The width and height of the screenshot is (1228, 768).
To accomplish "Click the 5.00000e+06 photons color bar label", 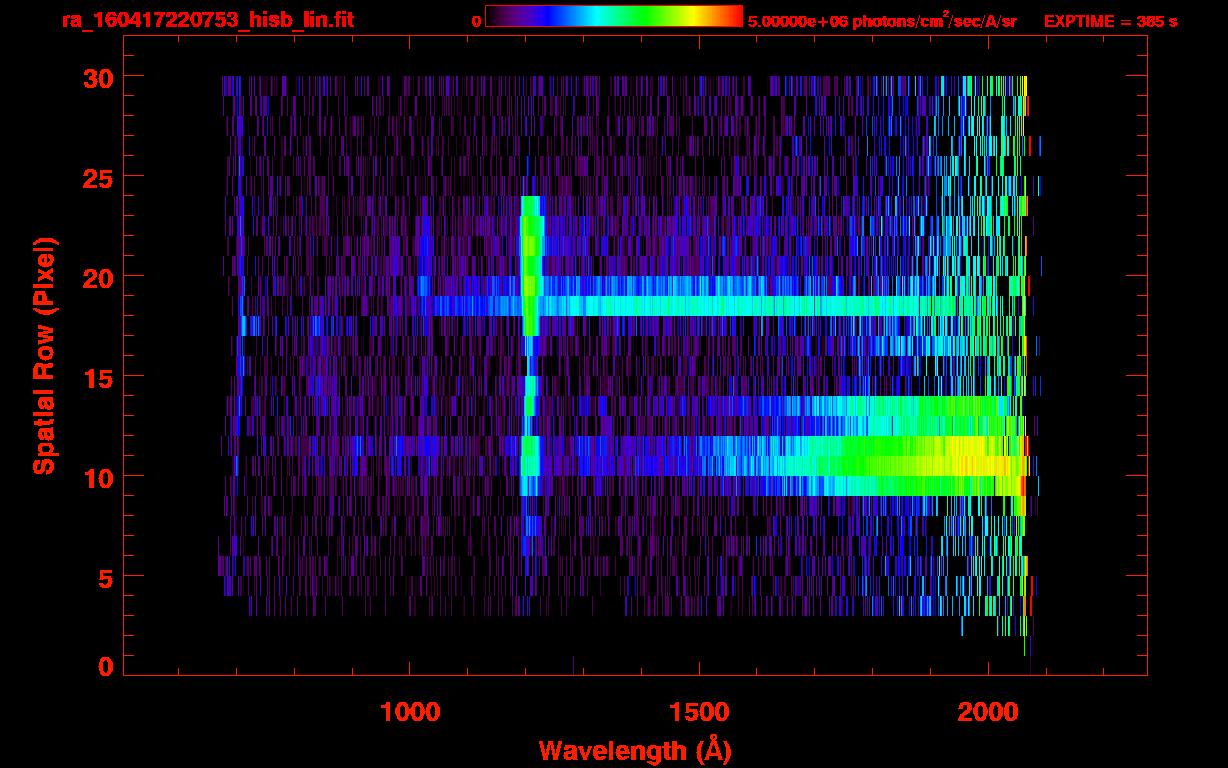I will [x=882, y=21].
